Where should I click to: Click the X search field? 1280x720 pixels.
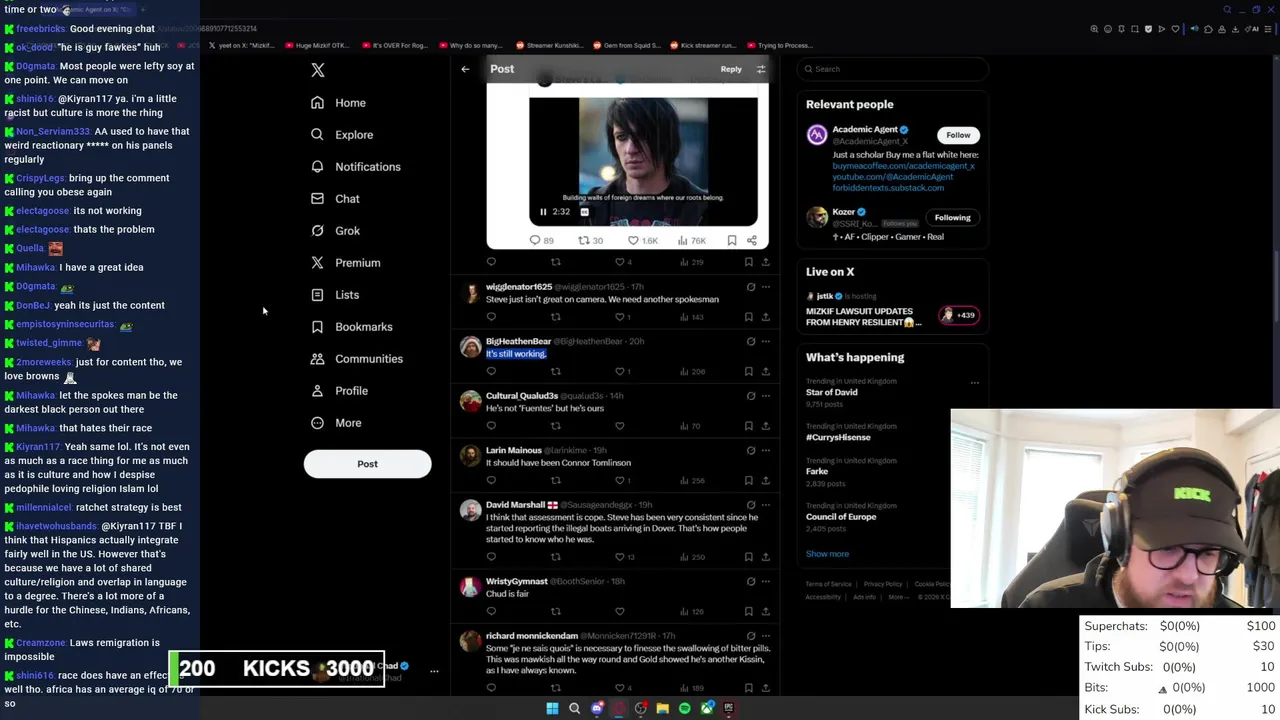pos(893,69)
